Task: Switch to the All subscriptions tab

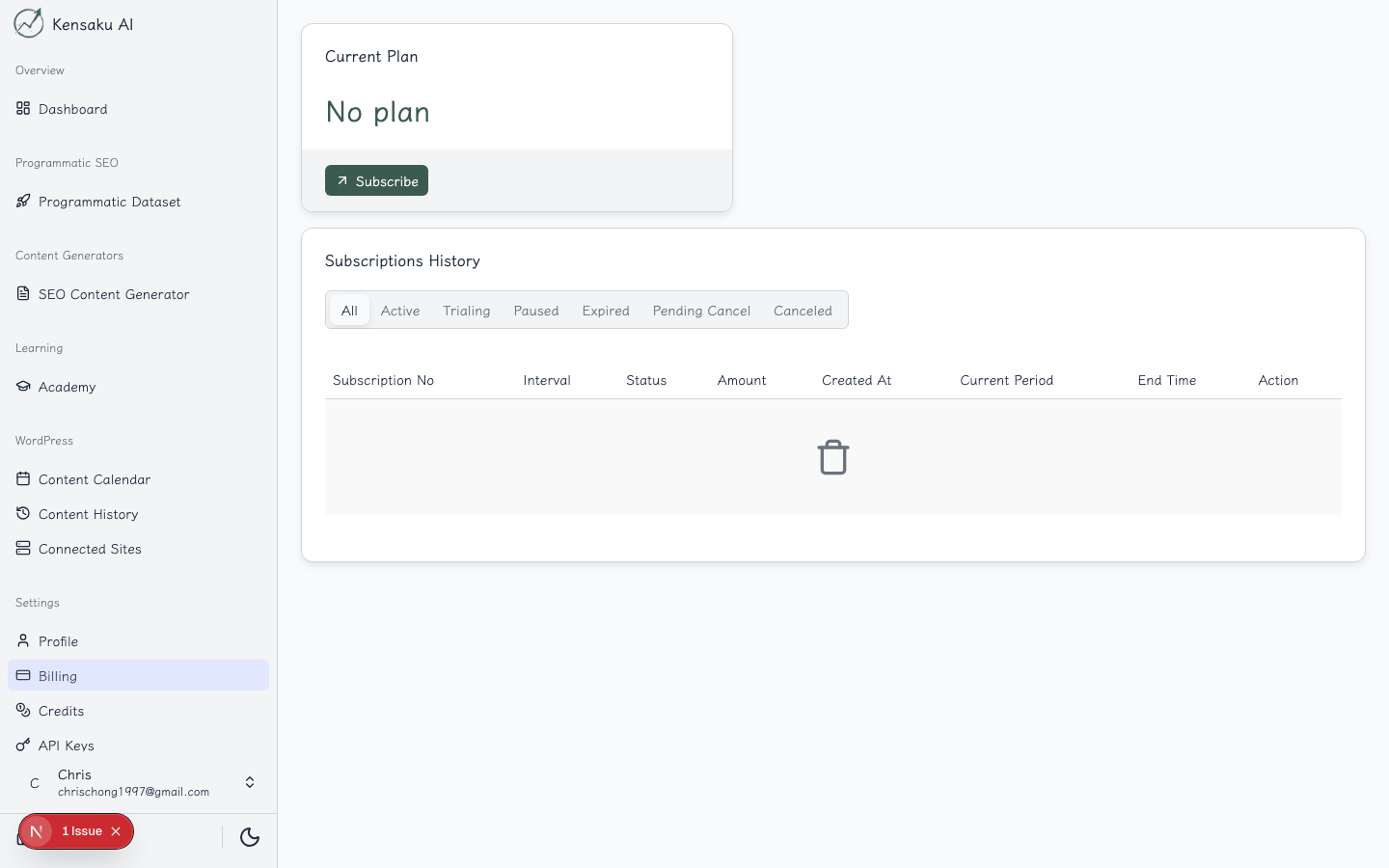Action: 349,311
